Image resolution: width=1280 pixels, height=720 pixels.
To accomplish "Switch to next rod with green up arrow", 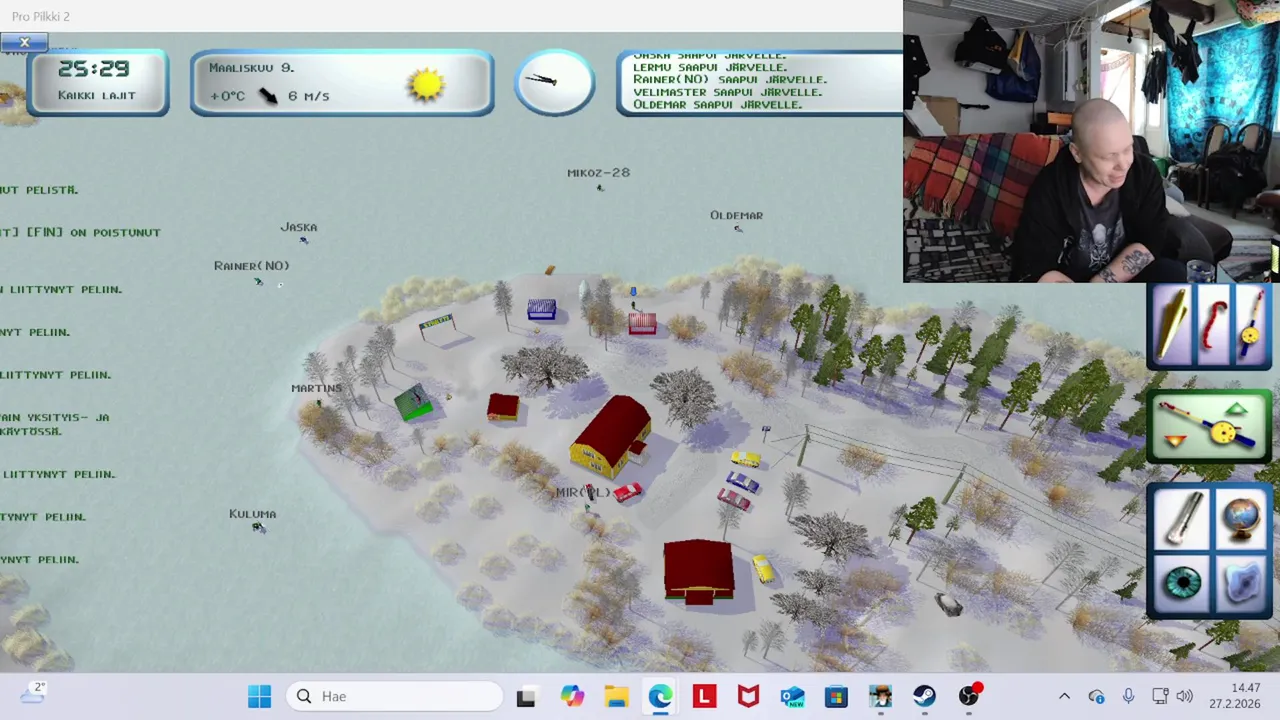I will [x=1237, y=410].
